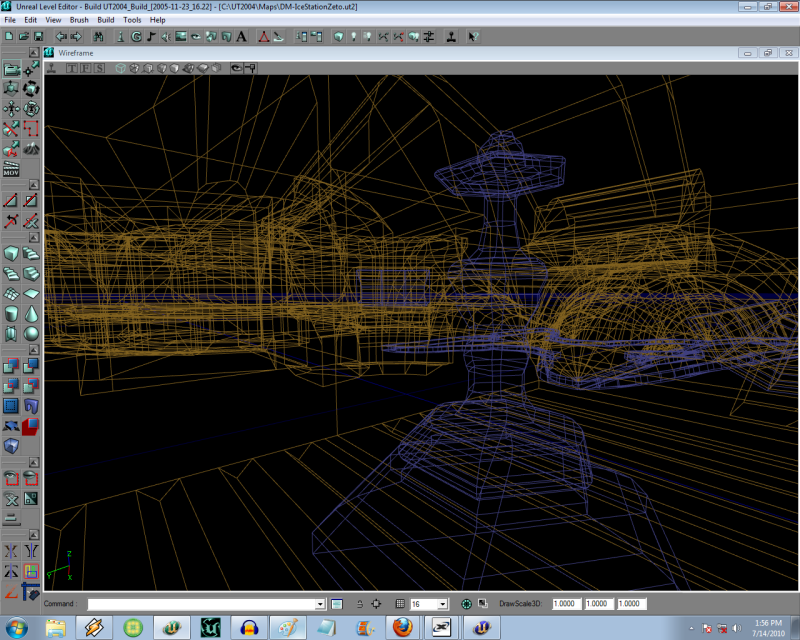Open the Windows Start menu orb
The image size is (800, 640).
tap(16, 627)
